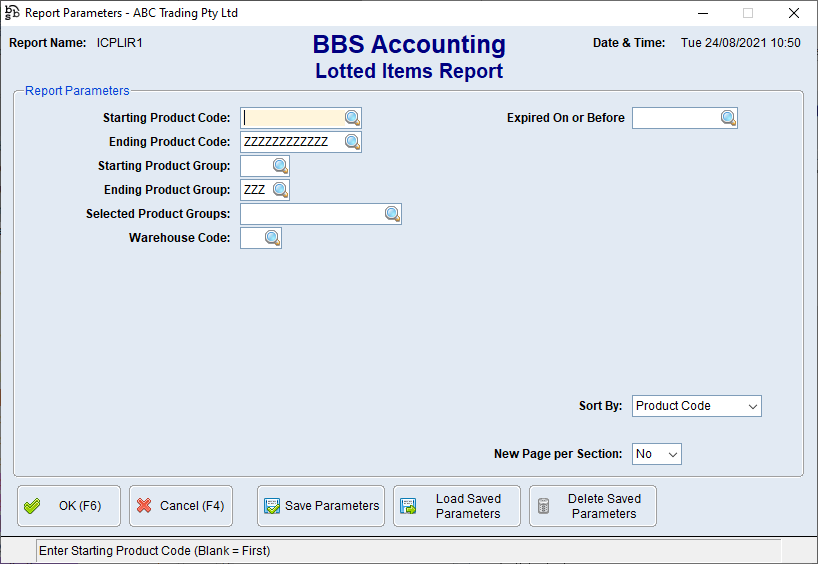818x564 pixels.
Task: Click Starting Product Group search icon
Action: click(280, 166)
